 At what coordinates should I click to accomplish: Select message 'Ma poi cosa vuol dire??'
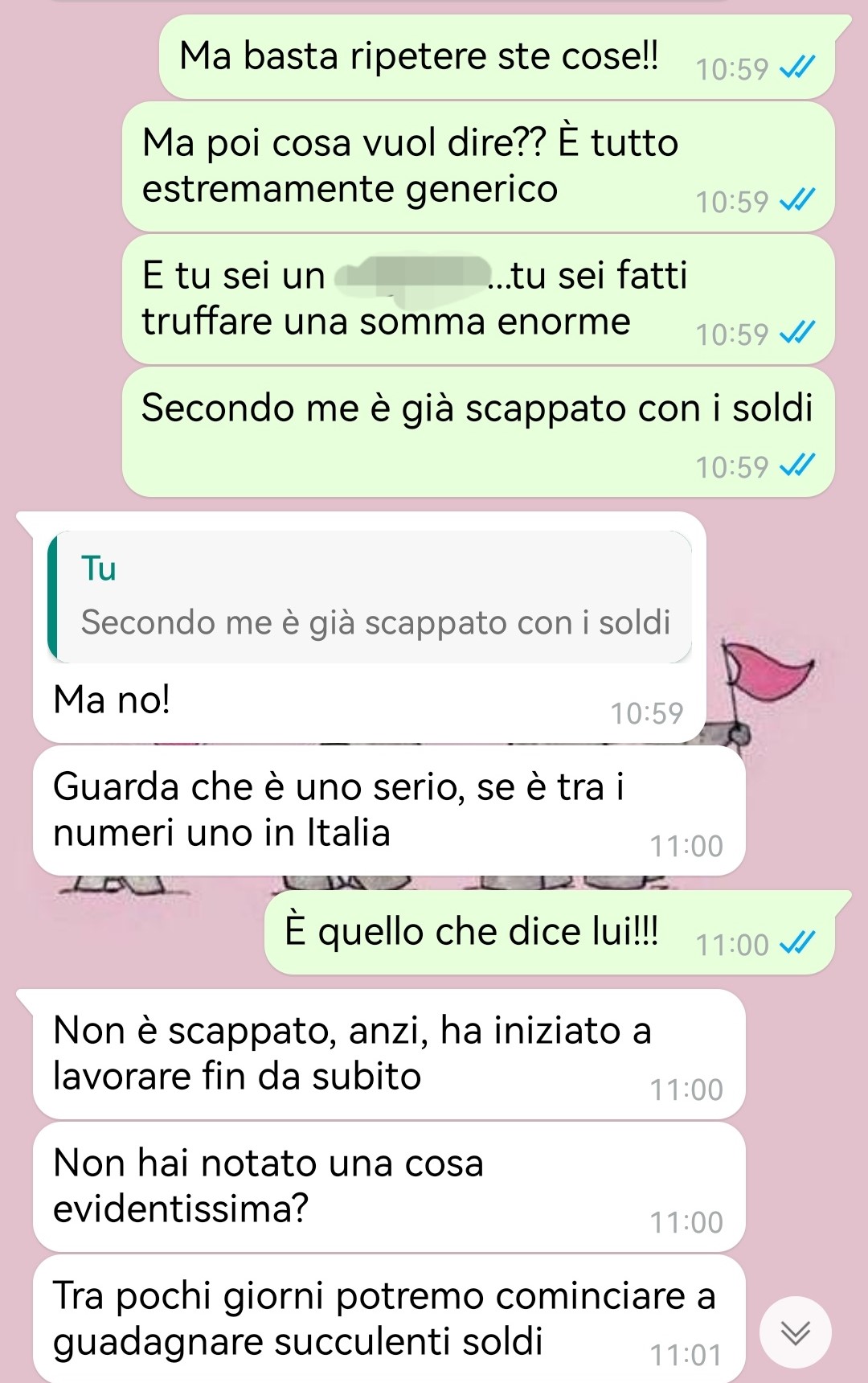[478, 166]
